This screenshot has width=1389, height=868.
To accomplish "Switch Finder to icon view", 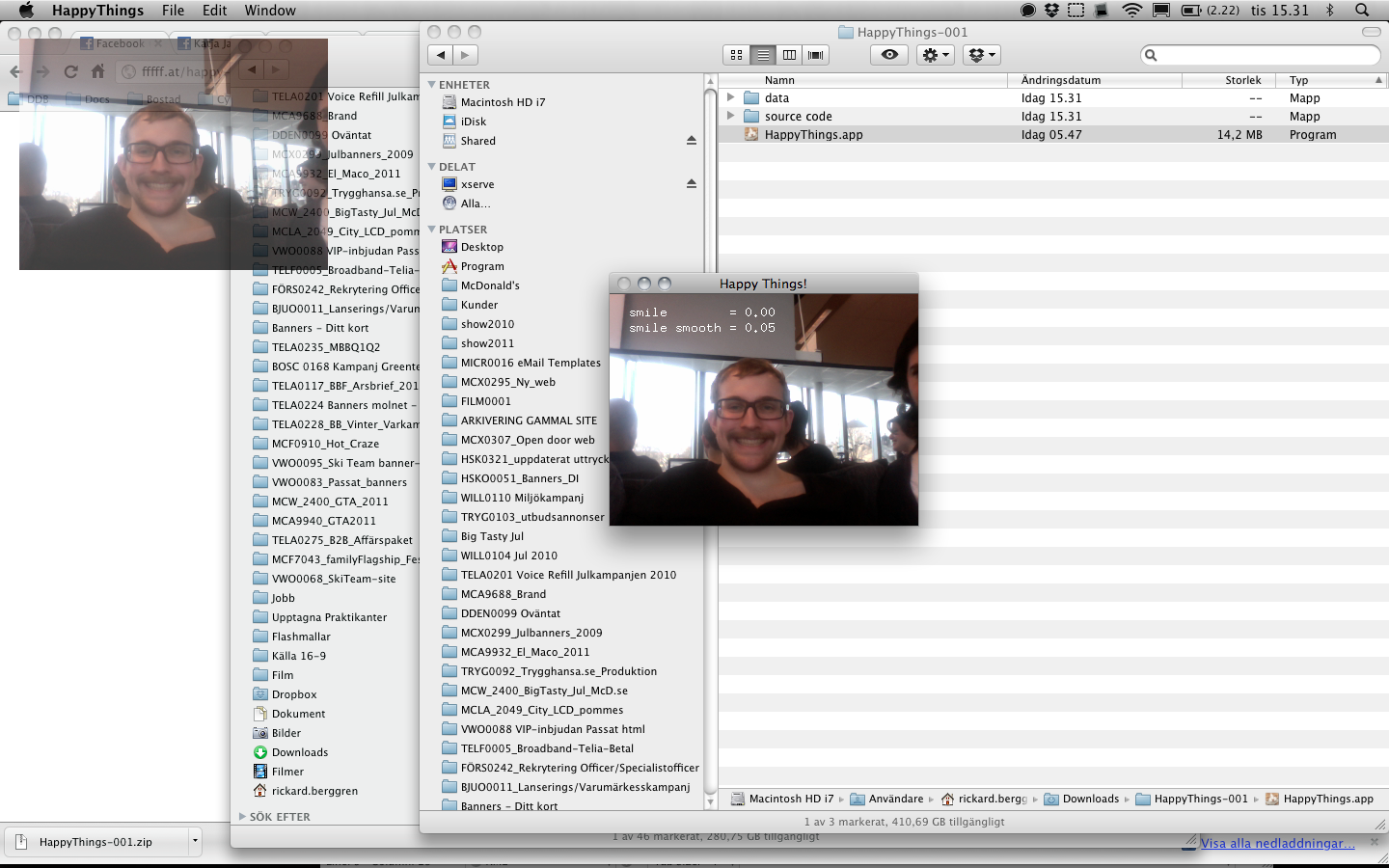I will [737, 55].
